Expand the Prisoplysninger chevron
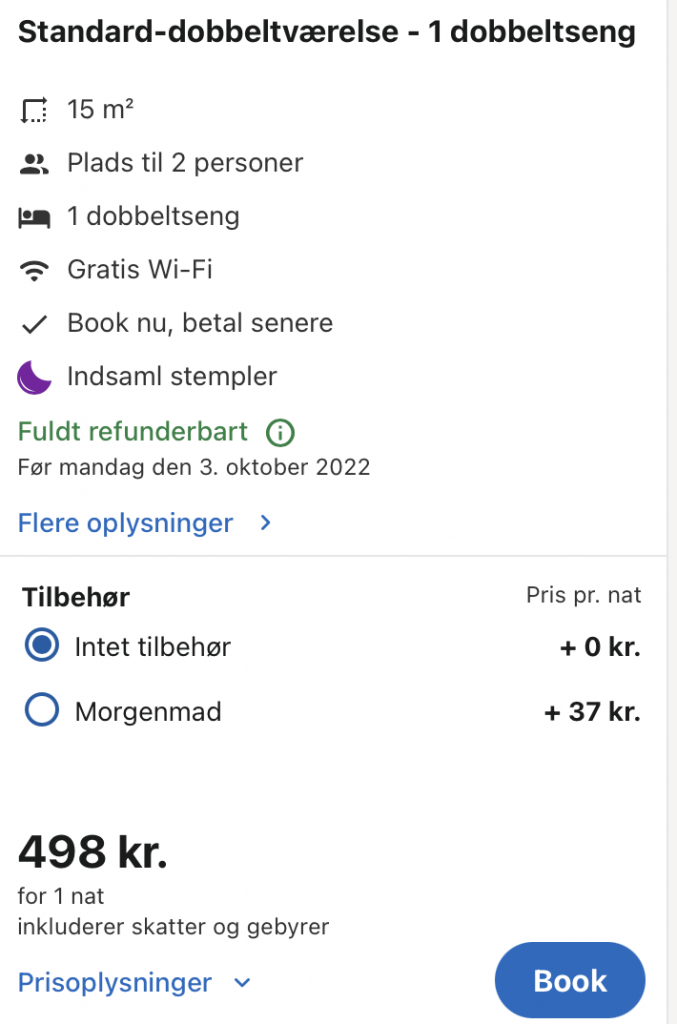Screen dimensions: 677x1024 point(242,983)
